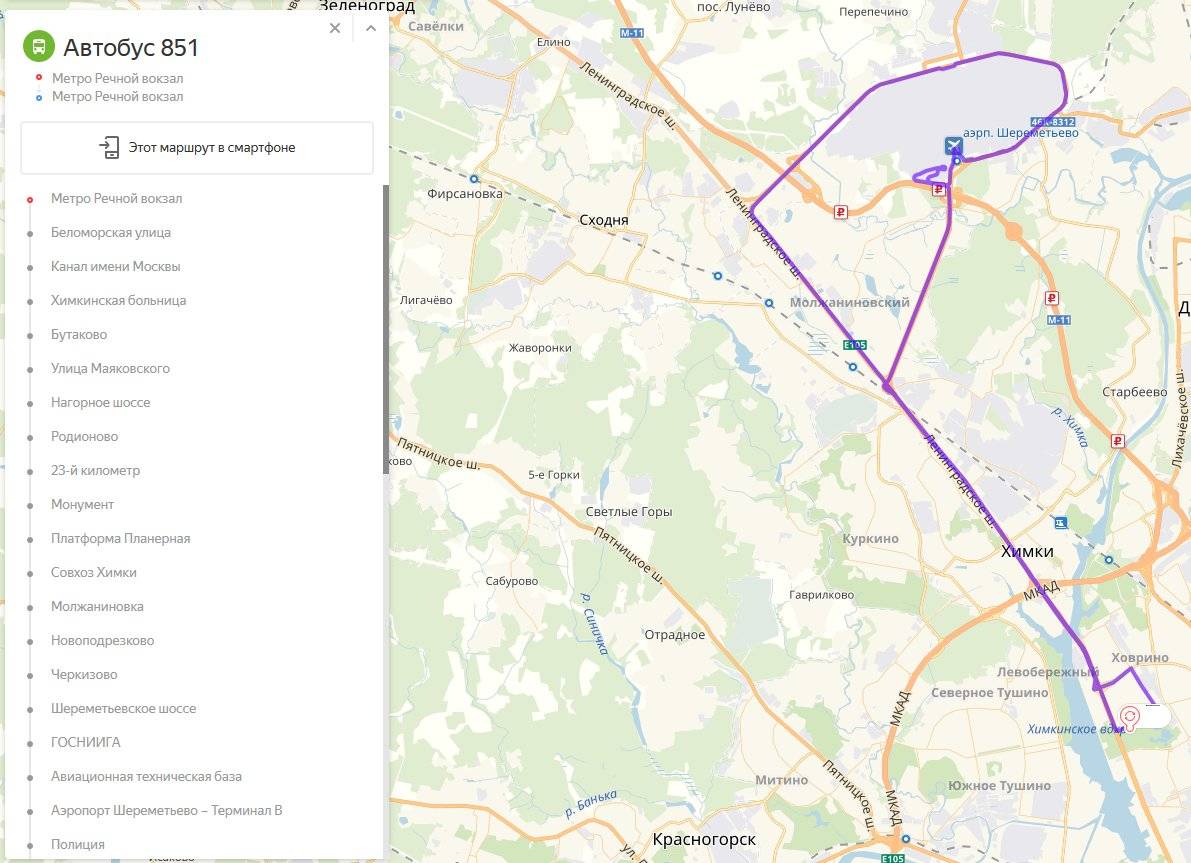Click the smartphone icon in the route button
Screen dimensions: 1191x863
(x=109, y=147)
